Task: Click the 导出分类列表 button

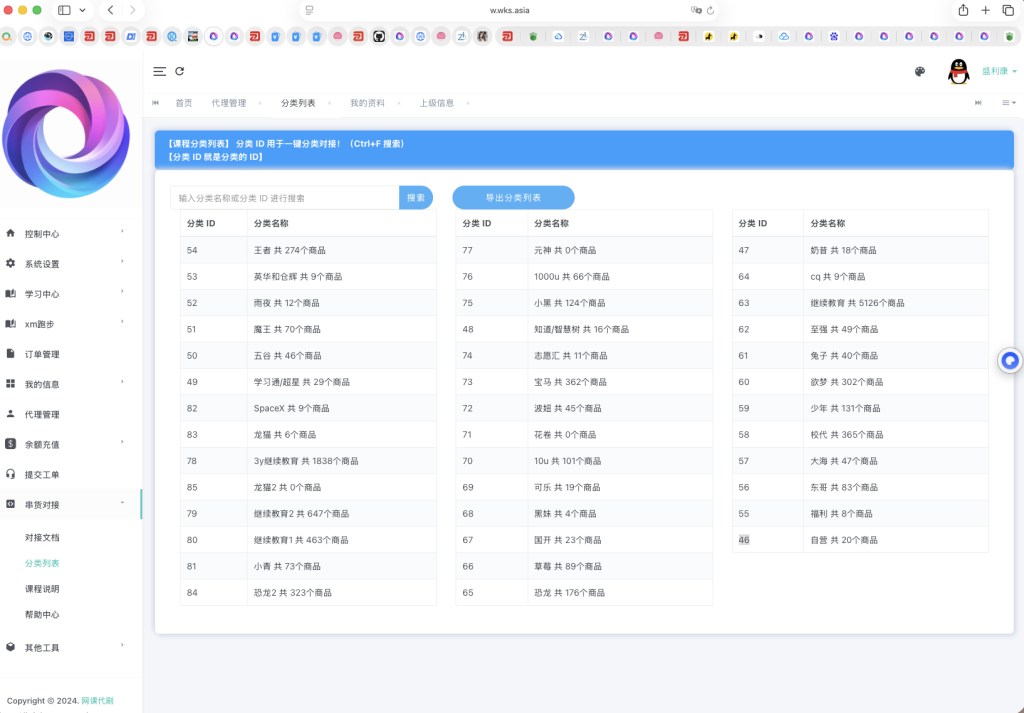Action: point(513,198)
